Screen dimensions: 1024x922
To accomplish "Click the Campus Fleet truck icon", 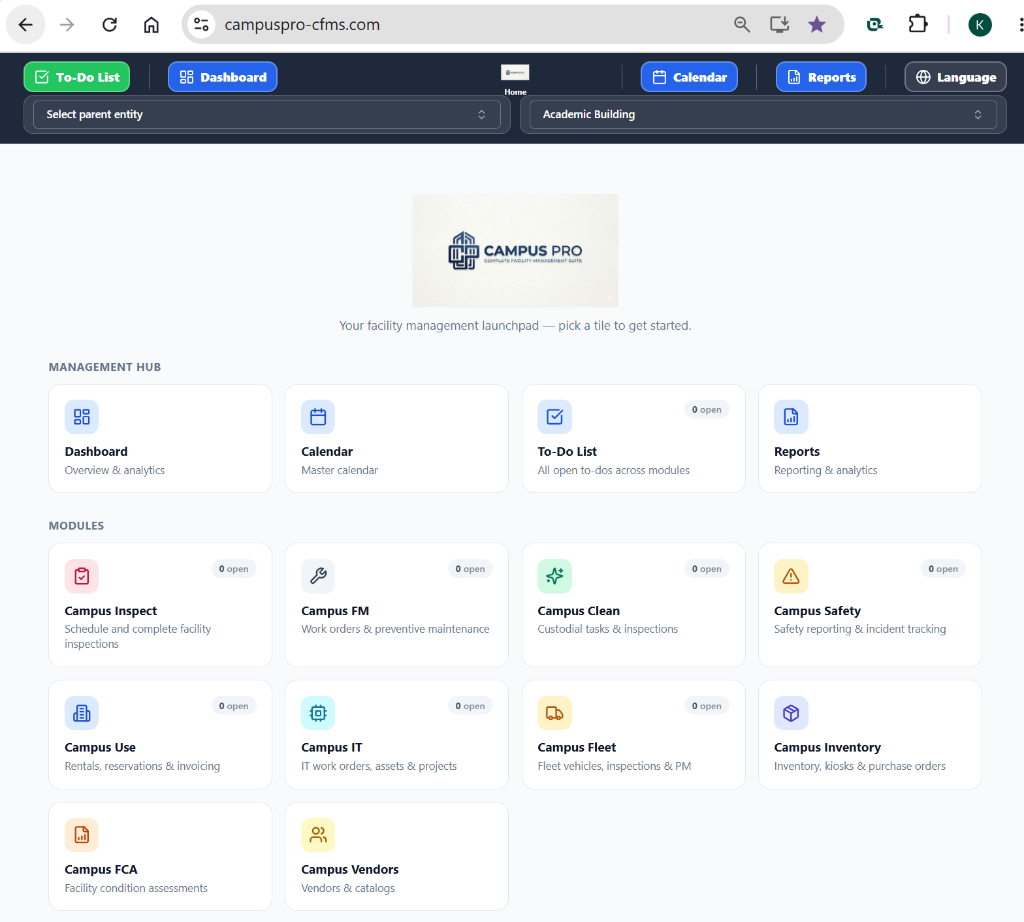I will point(554,713).
